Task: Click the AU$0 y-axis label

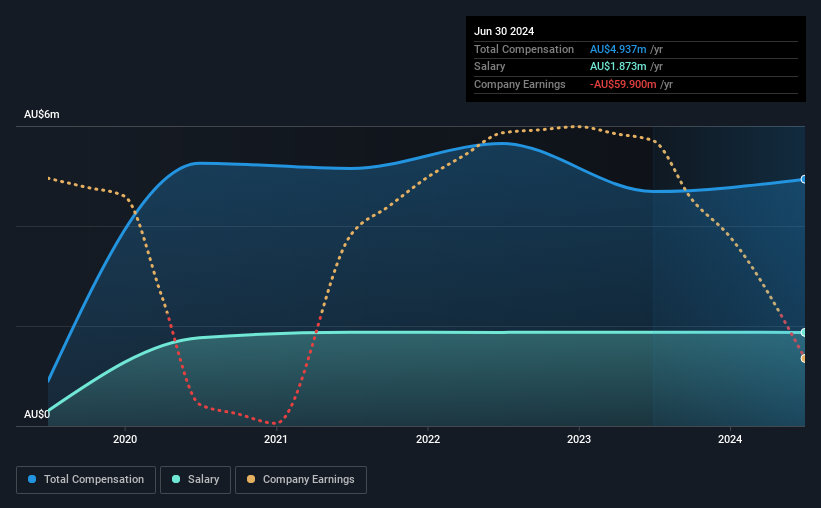Action: [x=37, y=414]
